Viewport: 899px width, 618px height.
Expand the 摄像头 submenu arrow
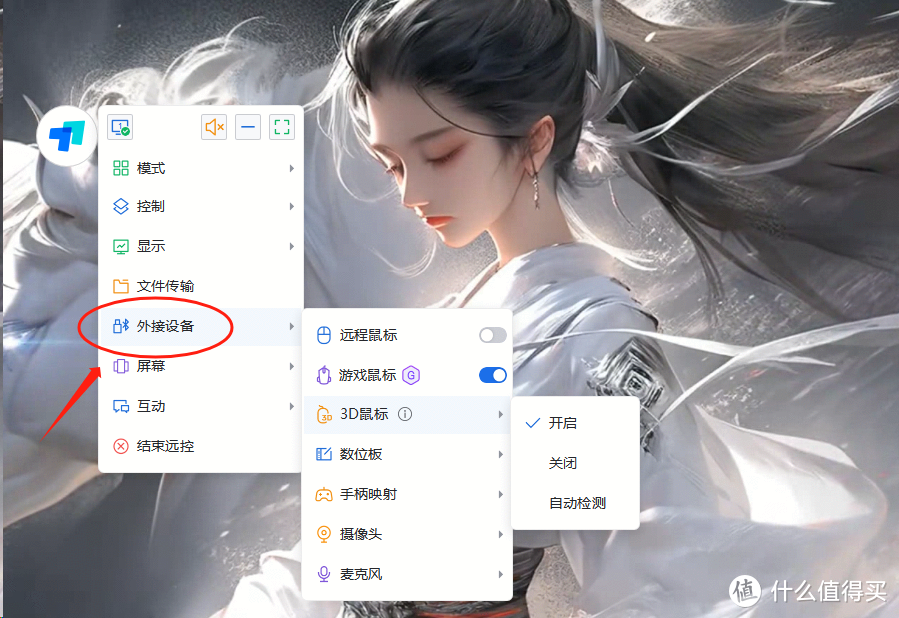click(501, 534)
